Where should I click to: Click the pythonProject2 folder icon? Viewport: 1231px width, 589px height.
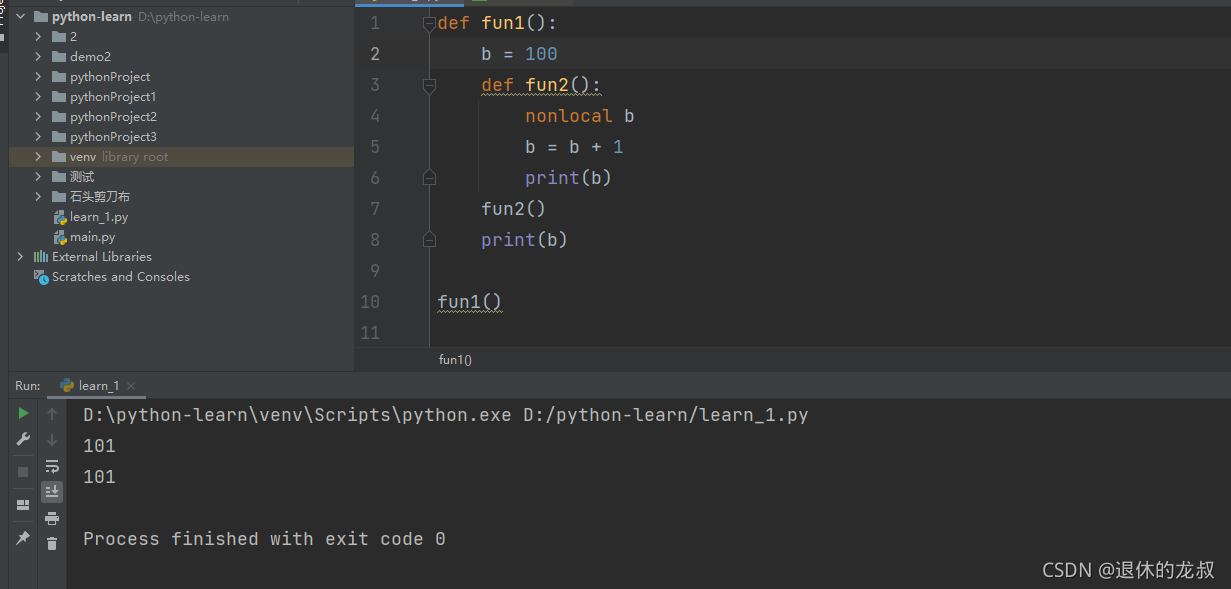pos(58,116)
